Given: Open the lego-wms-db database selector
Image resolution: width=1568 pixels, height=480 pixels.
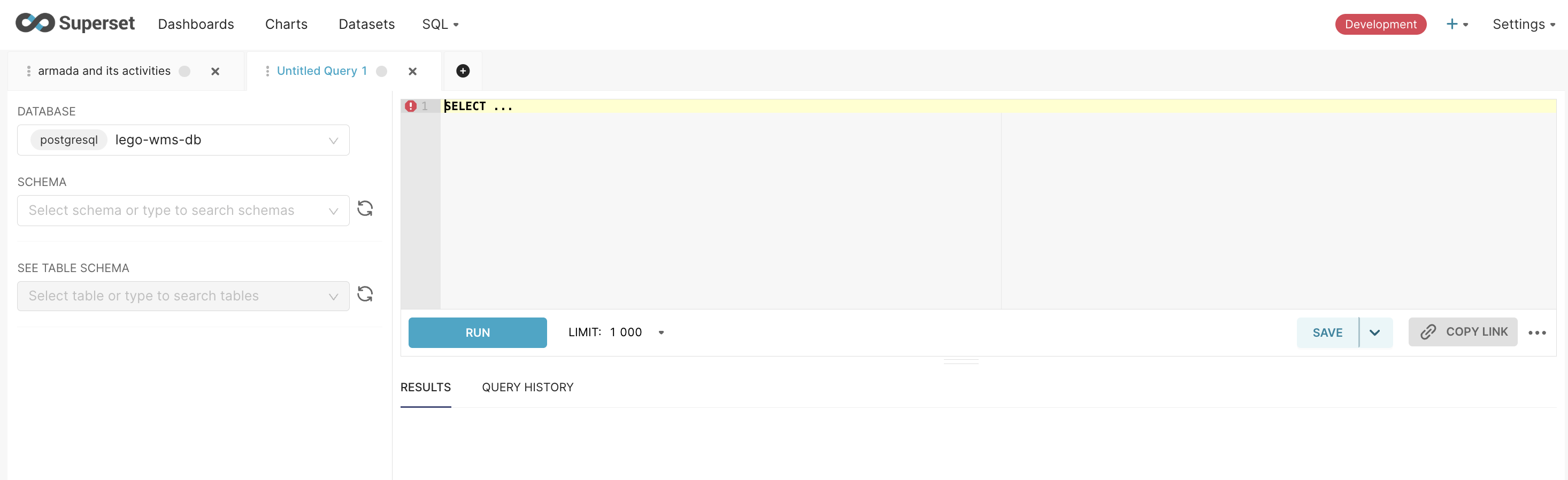Looking at the screenshot, I should coord(182,140).
